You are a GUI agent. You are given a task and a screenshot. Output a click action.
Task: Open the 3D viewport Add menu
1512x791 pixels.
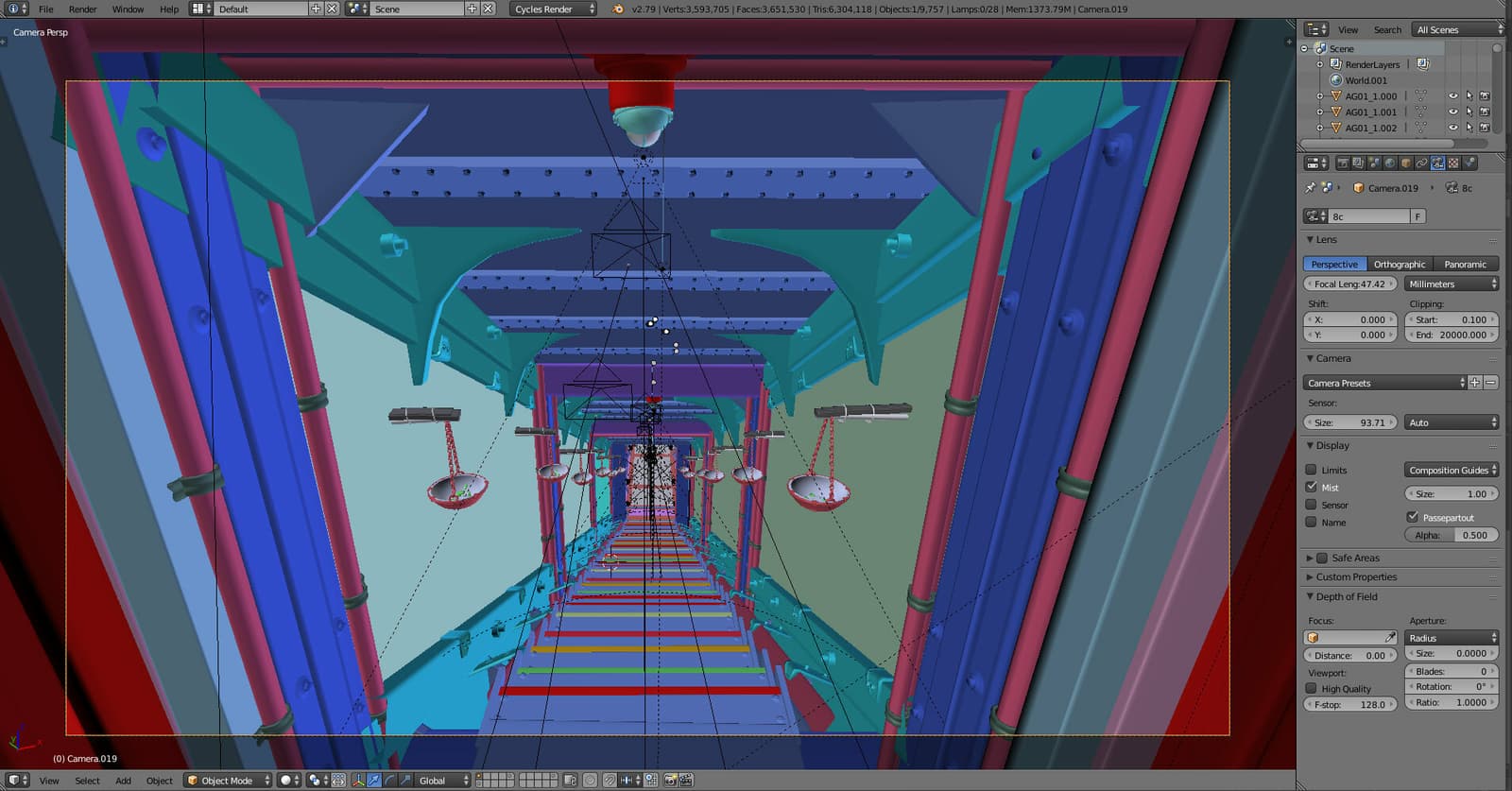point(123,781)
